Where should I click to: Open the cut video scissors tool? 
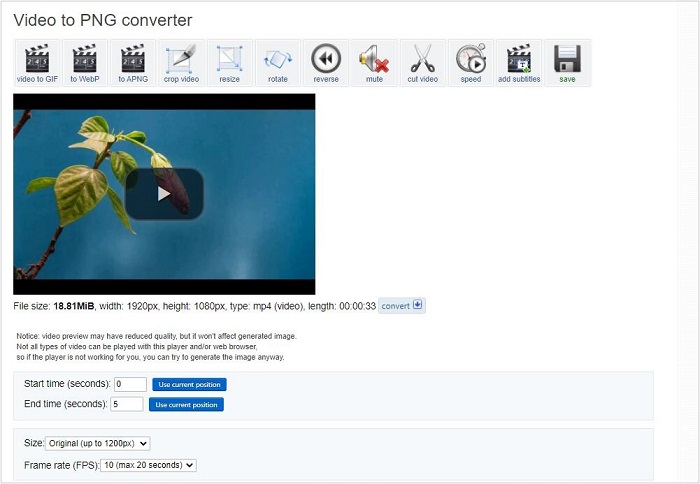(x=423, y=63)
